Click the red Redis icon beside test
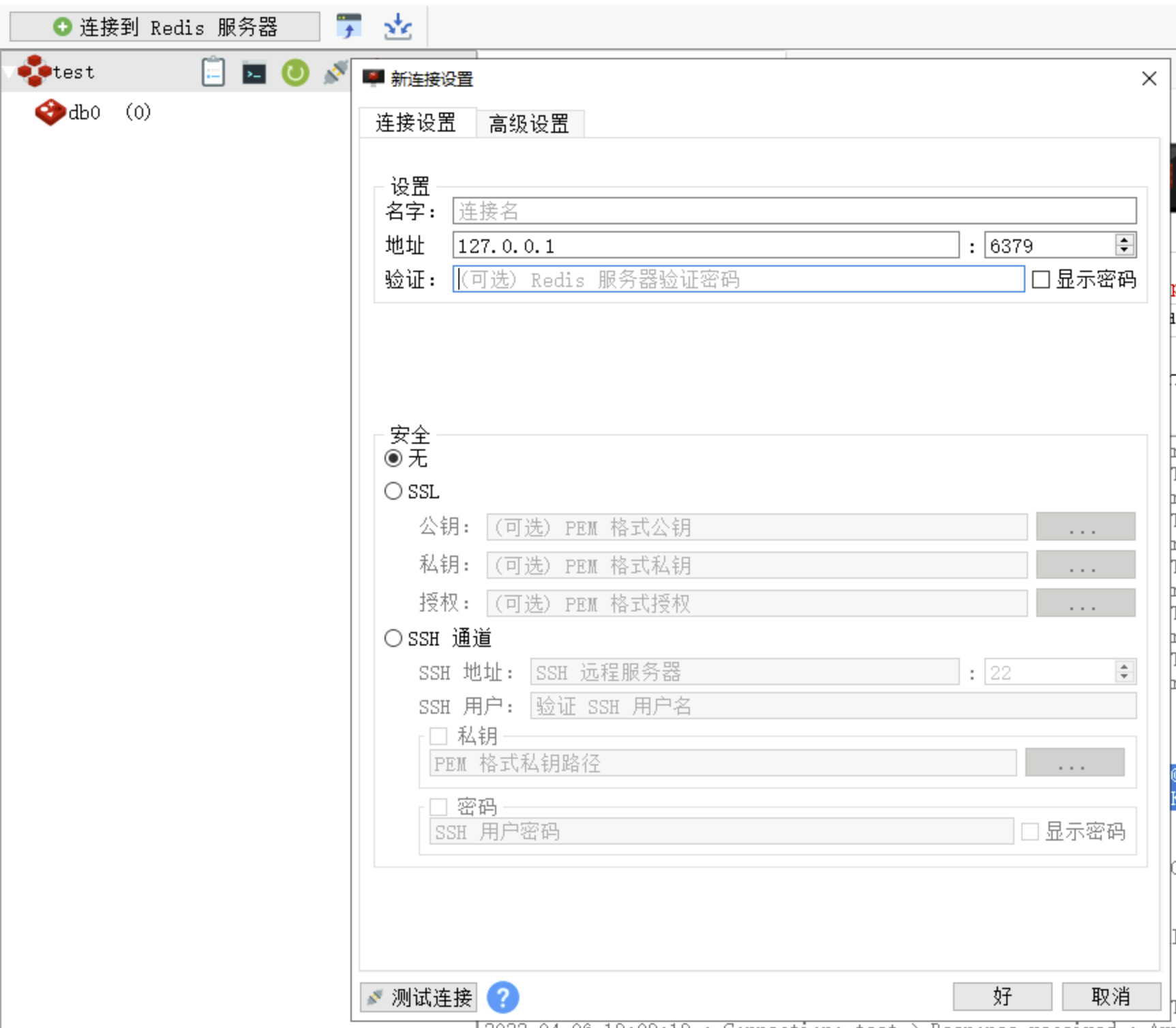The width and height of the screenshot is (1176, 1028). click(35, 71)
